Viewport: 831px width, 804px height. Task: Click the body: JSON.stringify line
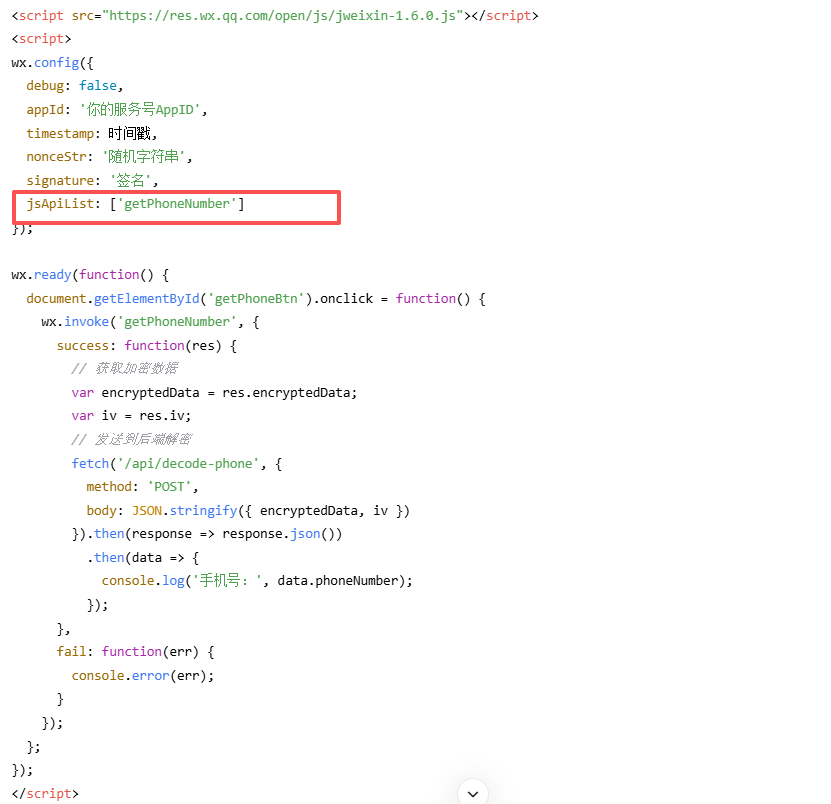(248, 511)
